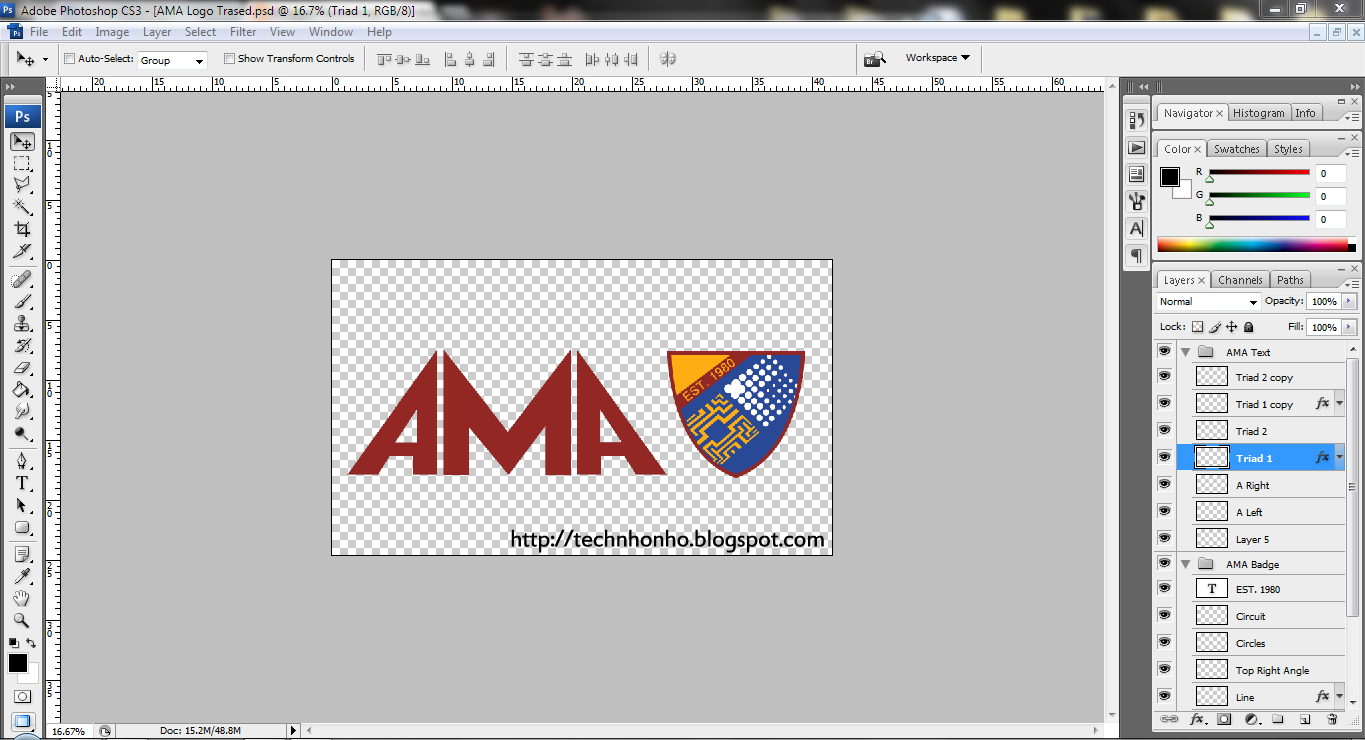Enable the Show Transform Controls checkbox
1365x740 pixels.
coord(229,58)
